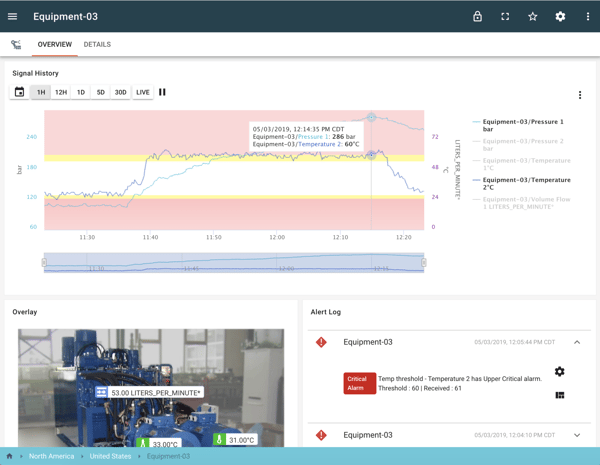Open the calendar date picker

19,92
